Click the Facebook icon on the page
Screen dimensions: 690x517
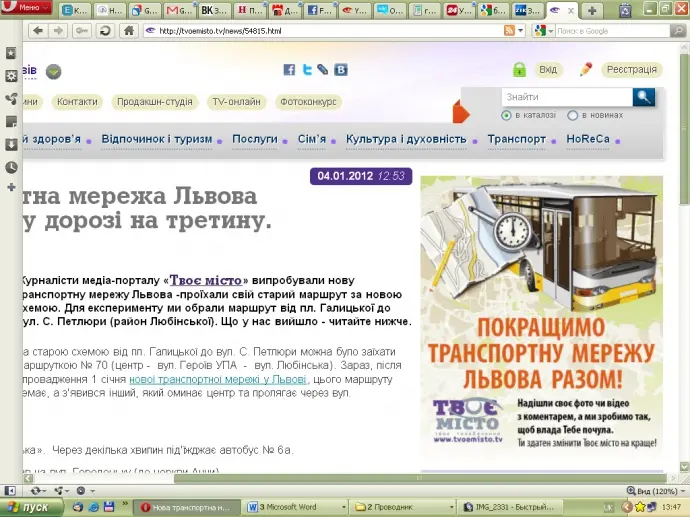289,70
